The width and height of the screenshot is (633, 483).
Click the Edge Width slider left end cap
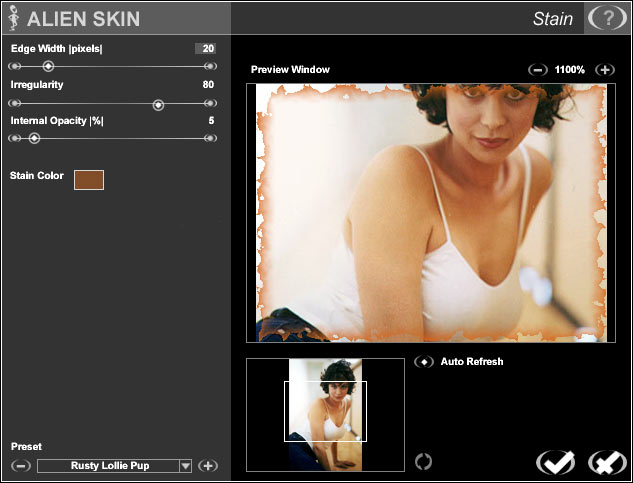15,66
